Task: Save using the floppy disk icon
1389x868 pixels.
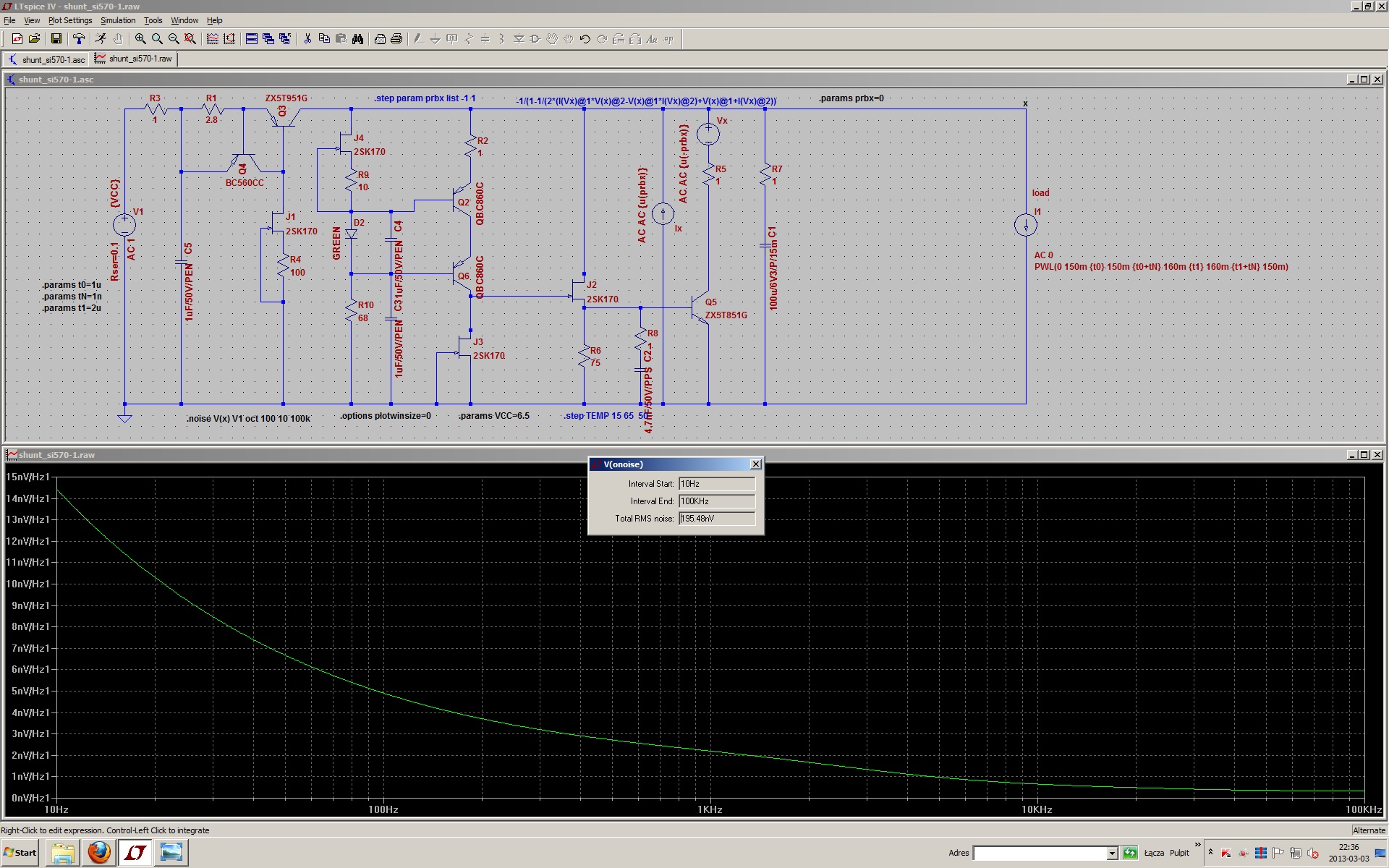Action: tap(56, 39)
